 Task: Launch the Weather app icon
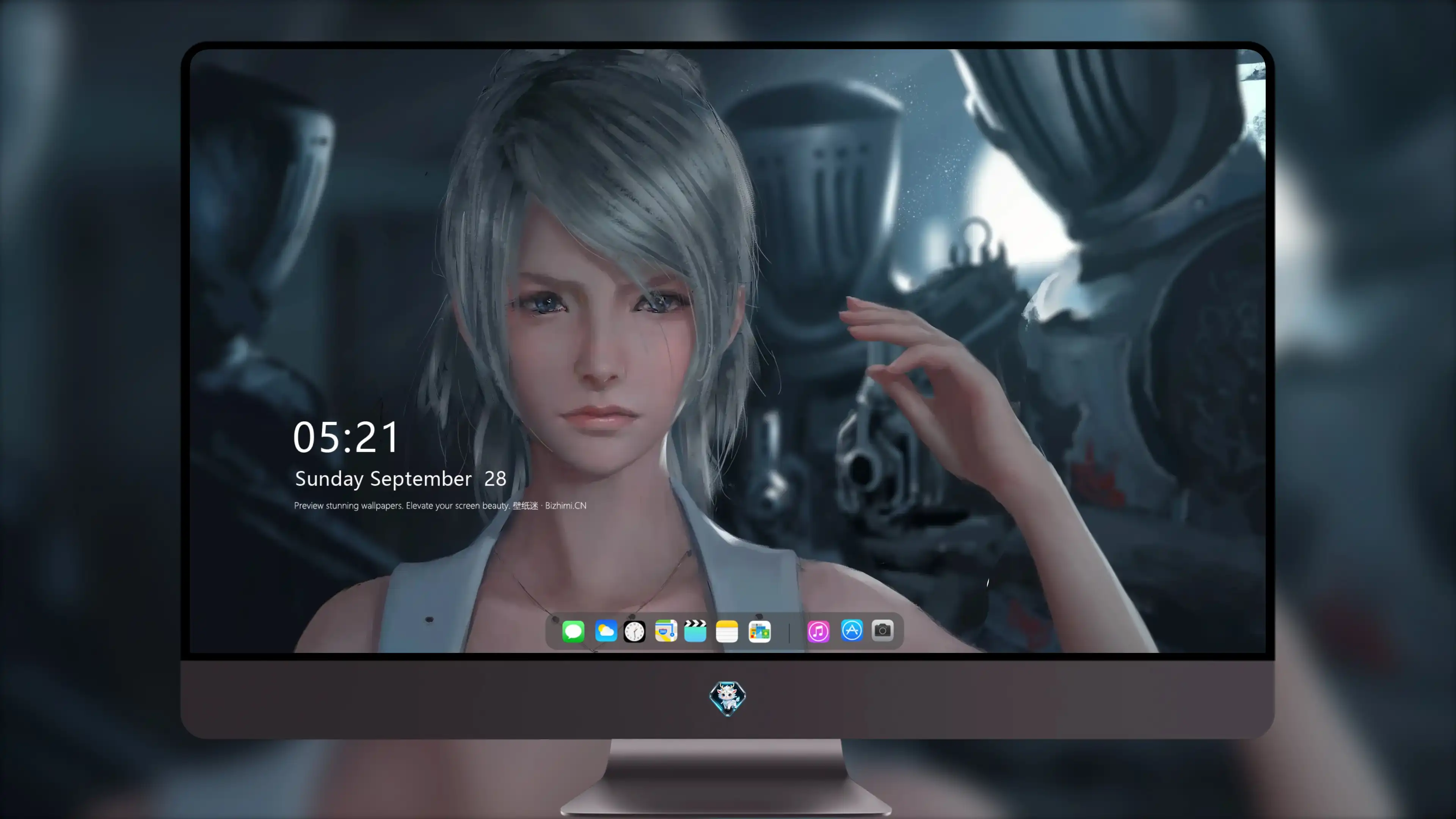pyautogui.click(x=606, y=631)
